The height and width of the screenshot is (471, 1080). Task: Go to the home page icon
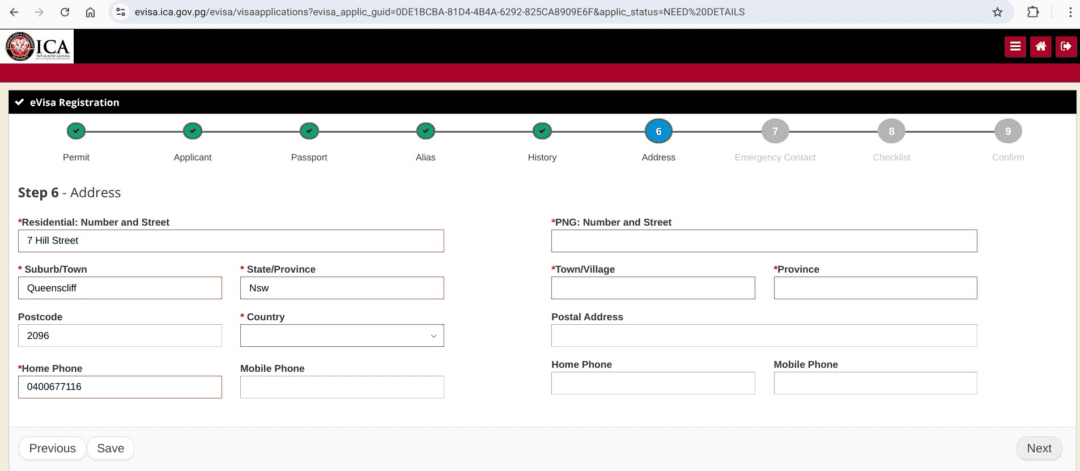point(1040,46)
